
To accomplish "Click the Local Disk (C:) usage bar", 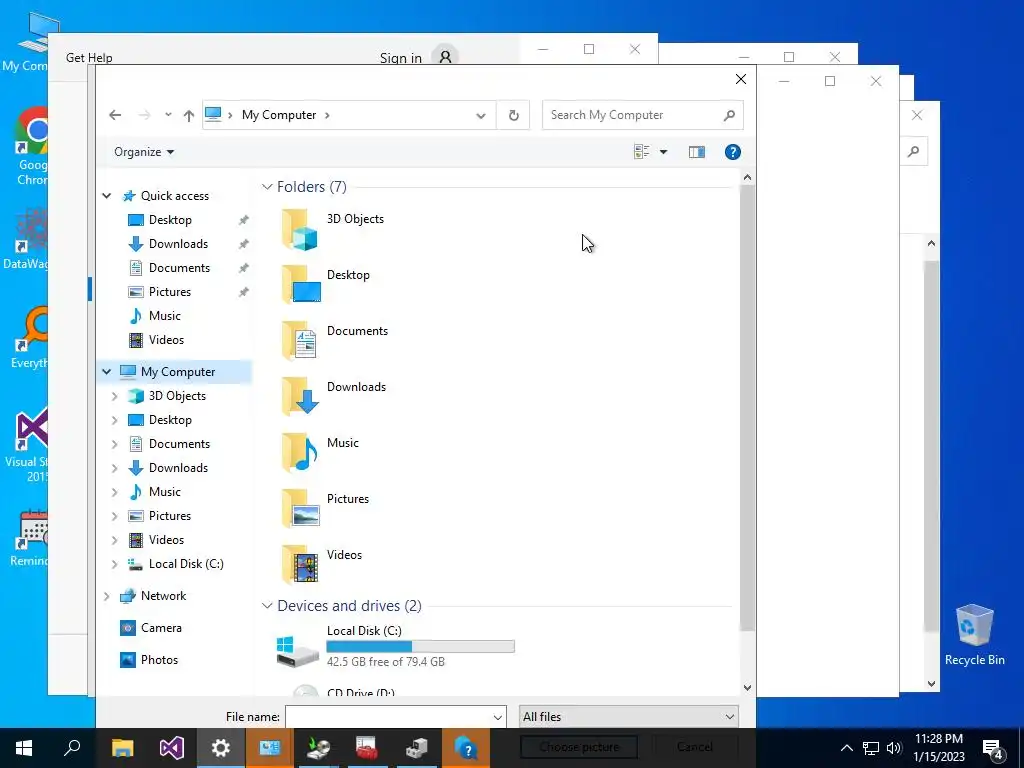I will [x=420, y=647].
